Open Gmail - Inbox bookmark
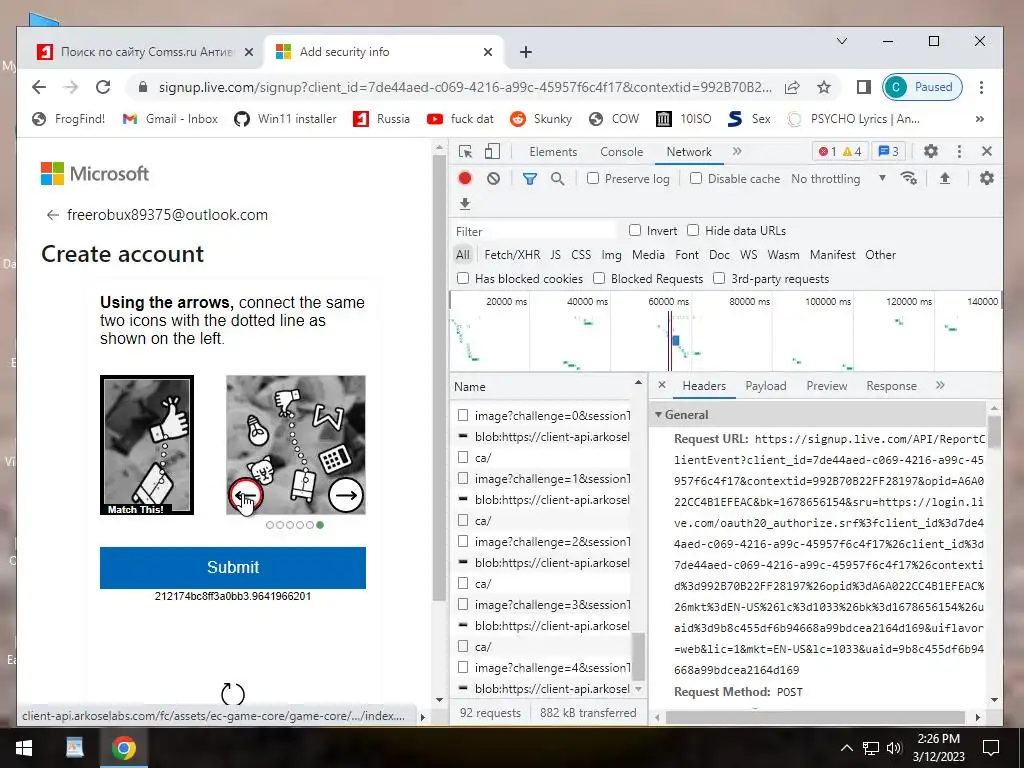 170,119
